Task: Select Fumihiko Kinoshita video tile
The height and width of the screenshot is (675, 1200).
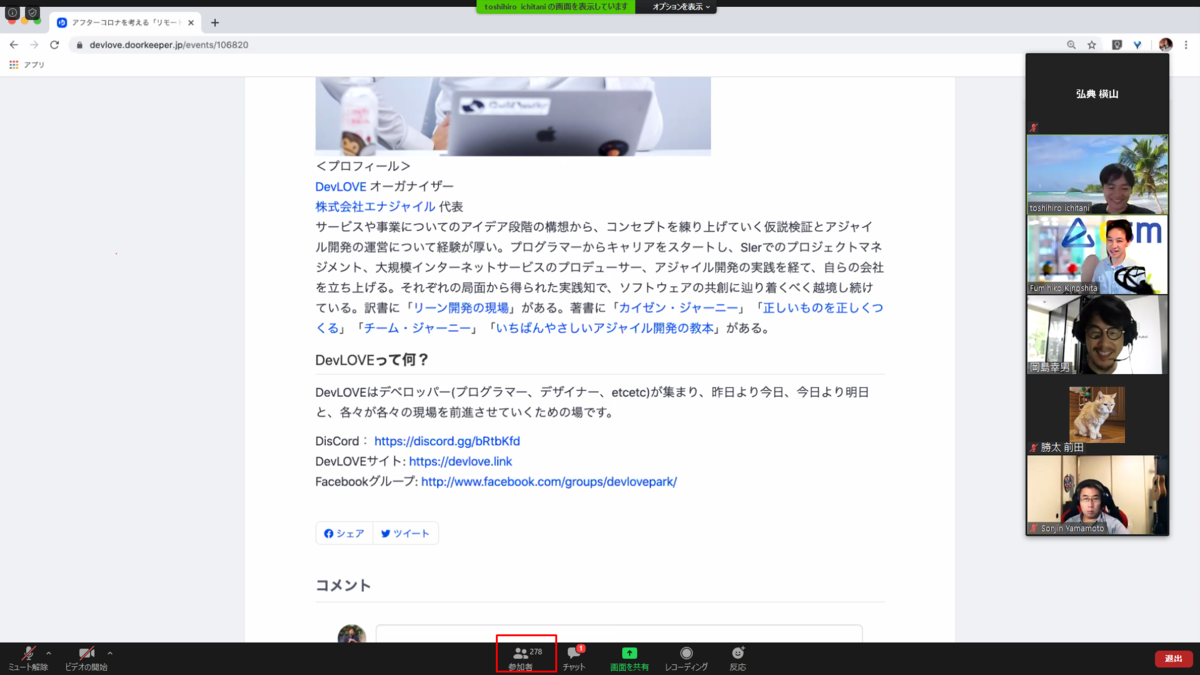Action: 1097,254
